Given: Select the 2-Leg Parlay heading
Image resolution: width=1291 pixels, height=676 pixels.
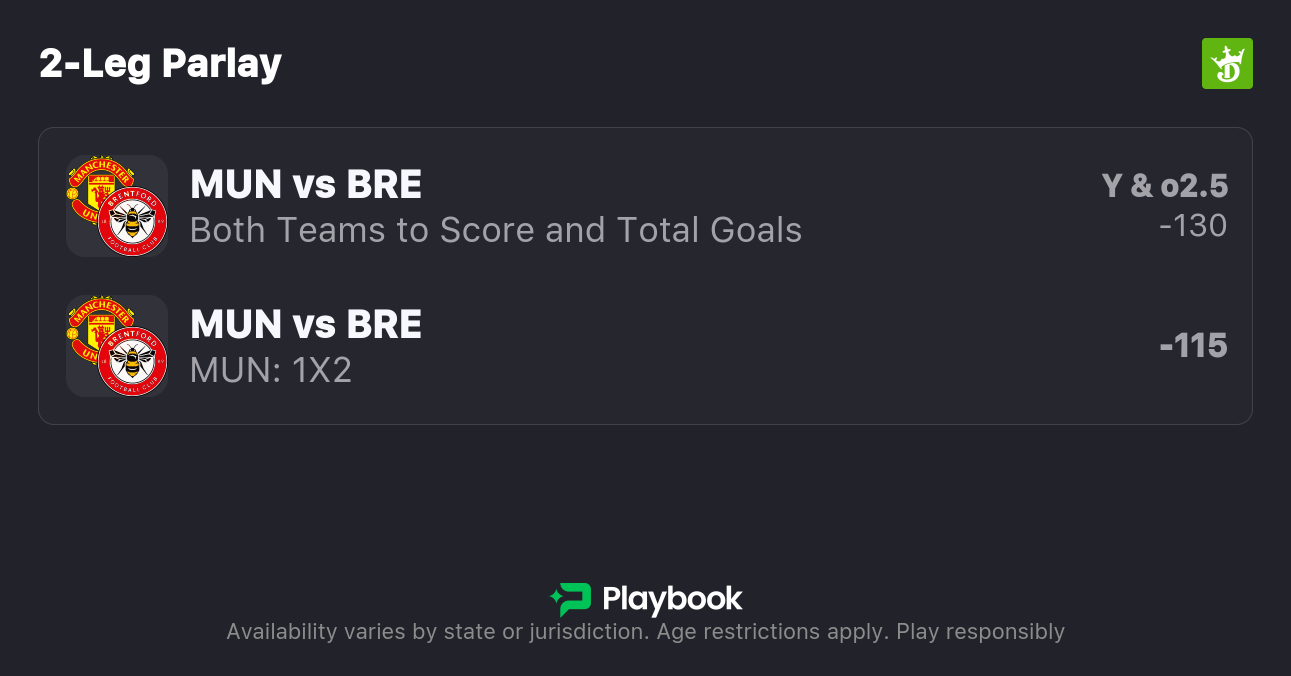Looking at the screenshot, I should tap(161, 64).
